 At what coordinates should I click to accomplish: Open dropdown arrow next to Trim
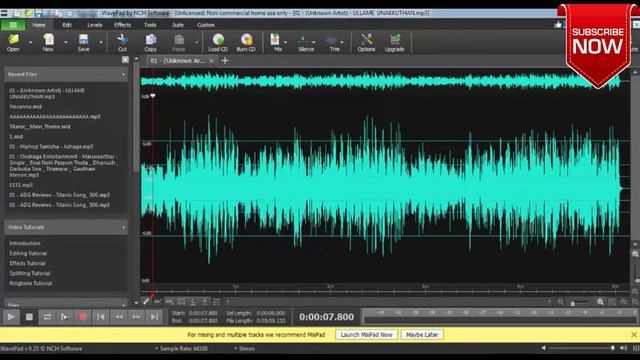pyautogui.click(x=342, y=42)
